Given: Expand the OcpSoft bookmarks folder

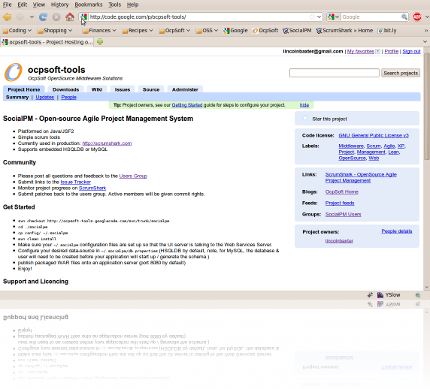Looking at the screenshot, I should [175, 30].
